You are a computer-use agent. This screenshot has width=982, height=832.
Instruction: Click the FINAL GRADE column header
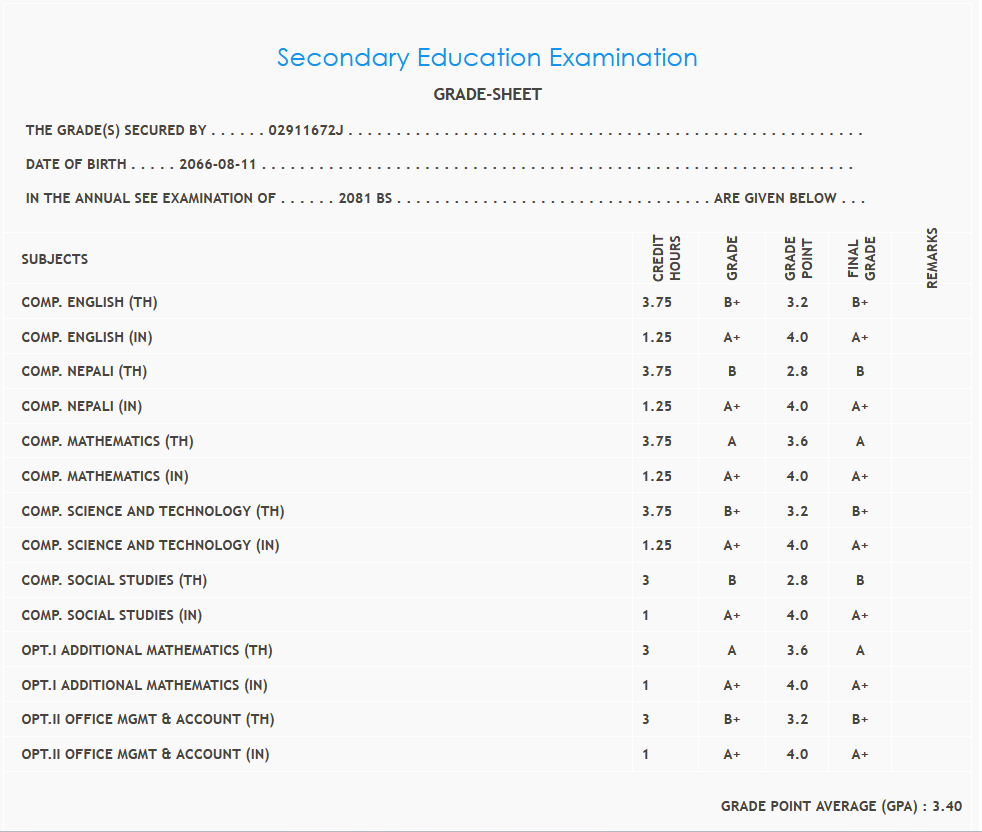click(x=861, y=259)
